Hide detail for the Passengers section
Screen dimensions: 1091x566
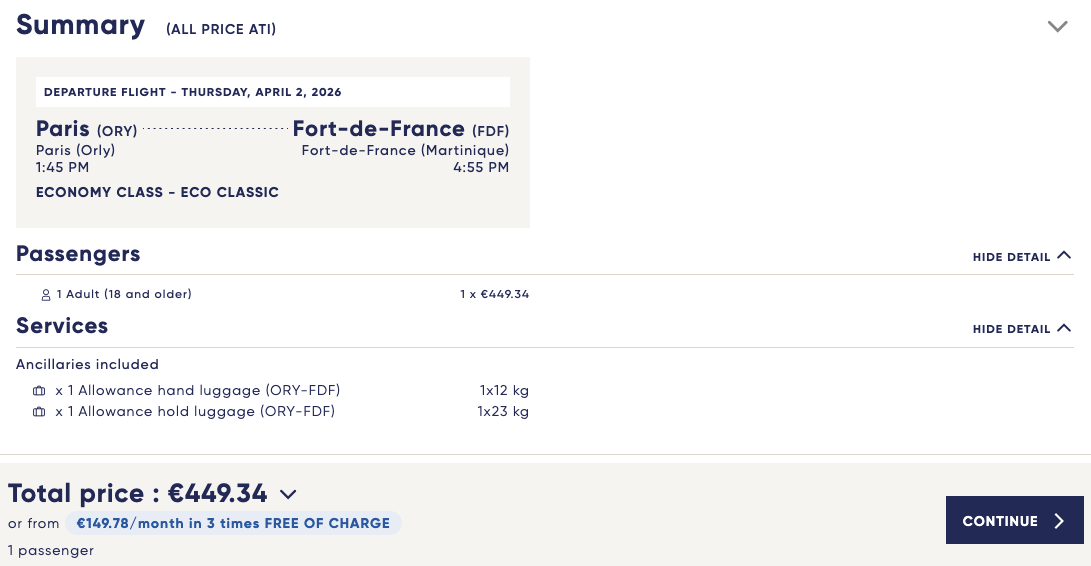click(1011, 257)
